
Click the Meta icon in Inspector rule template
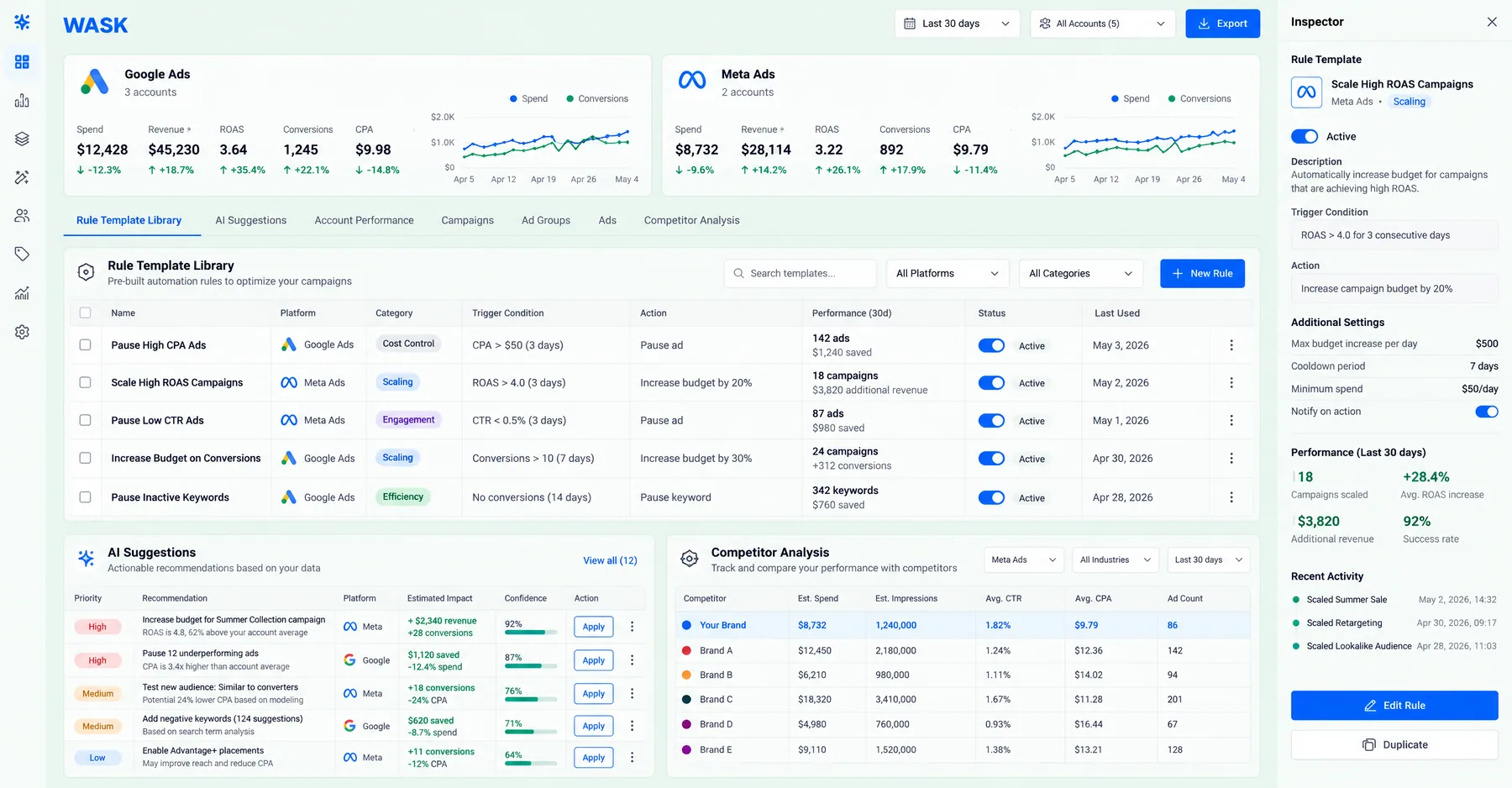click(x=1306, y=92)
